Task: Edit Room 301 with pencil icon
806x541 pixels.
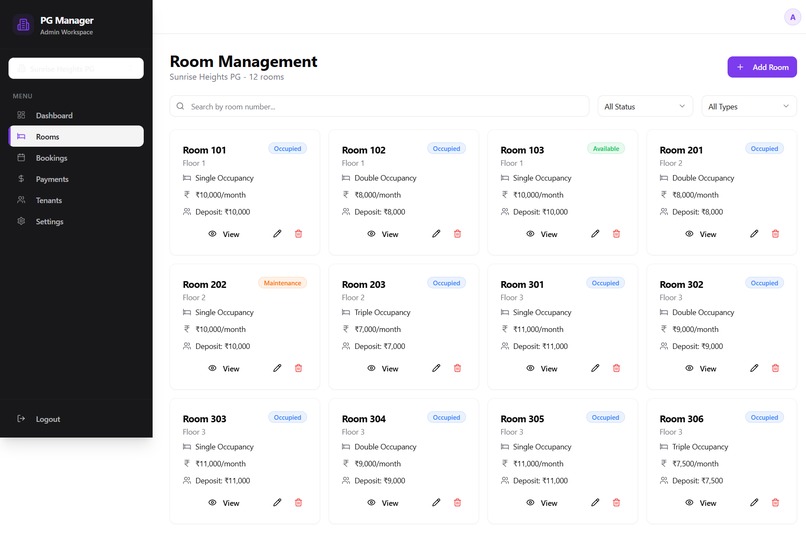Action: (595, 368)
